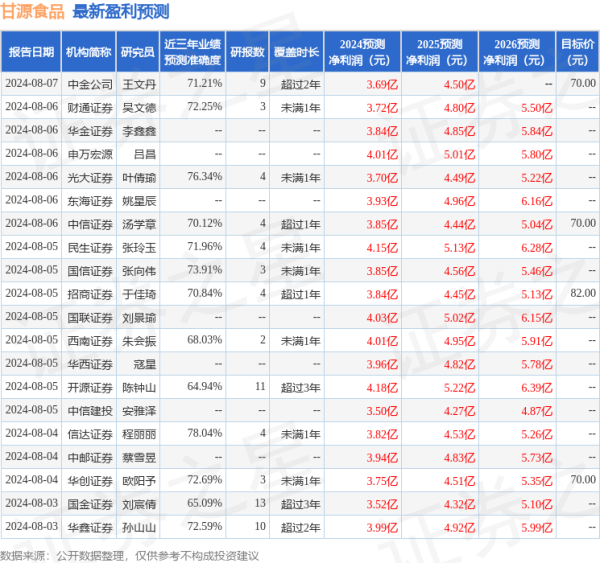Click the 信达证券 institution cell
The width and height of the screenshot is (600, 563).
90,434
